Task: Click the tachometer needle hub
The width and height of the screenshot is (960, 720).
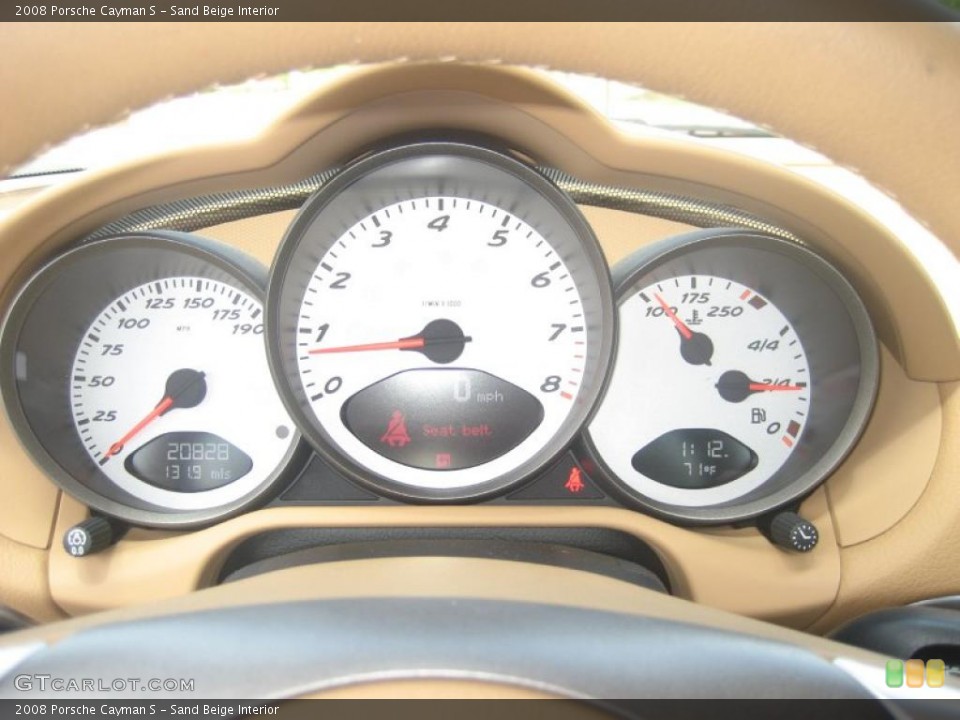Action: coord(443,341)
